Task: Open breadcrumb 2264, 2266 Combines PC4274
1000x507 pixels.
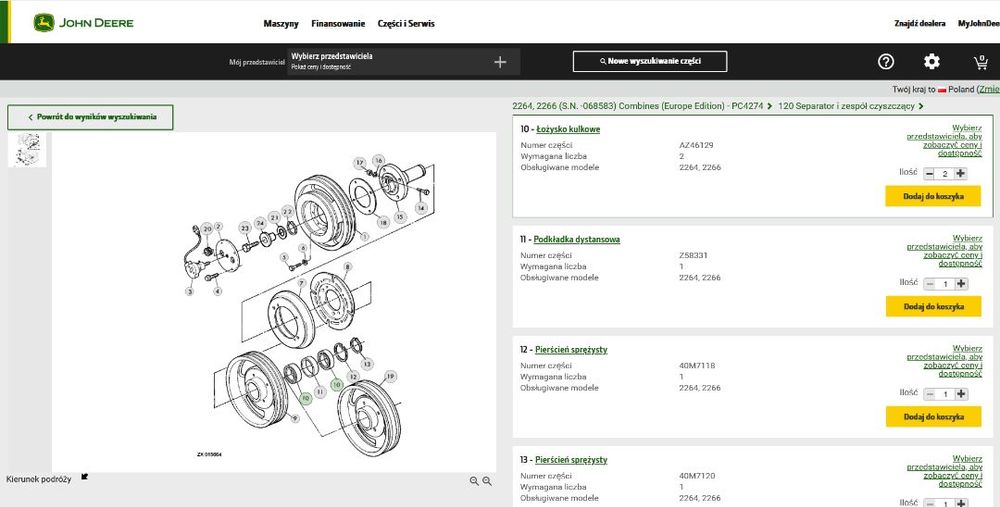Action: [x=638, y=106]
